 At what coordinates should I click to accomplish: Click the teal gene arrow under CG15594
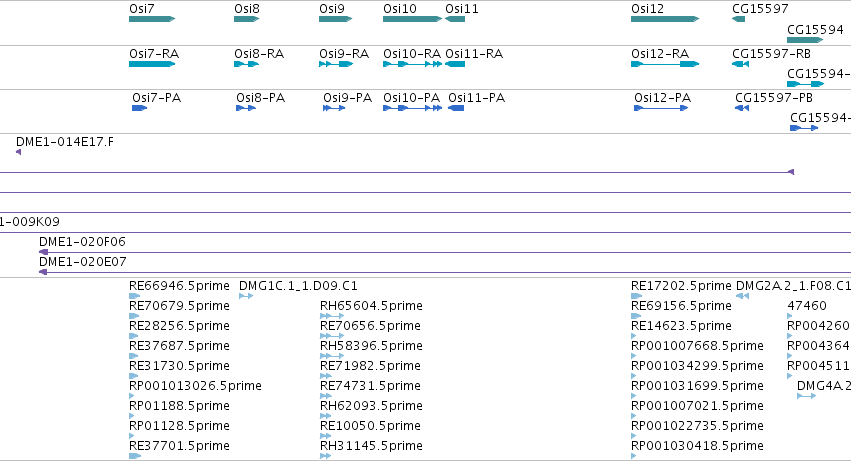click(805, 40)
